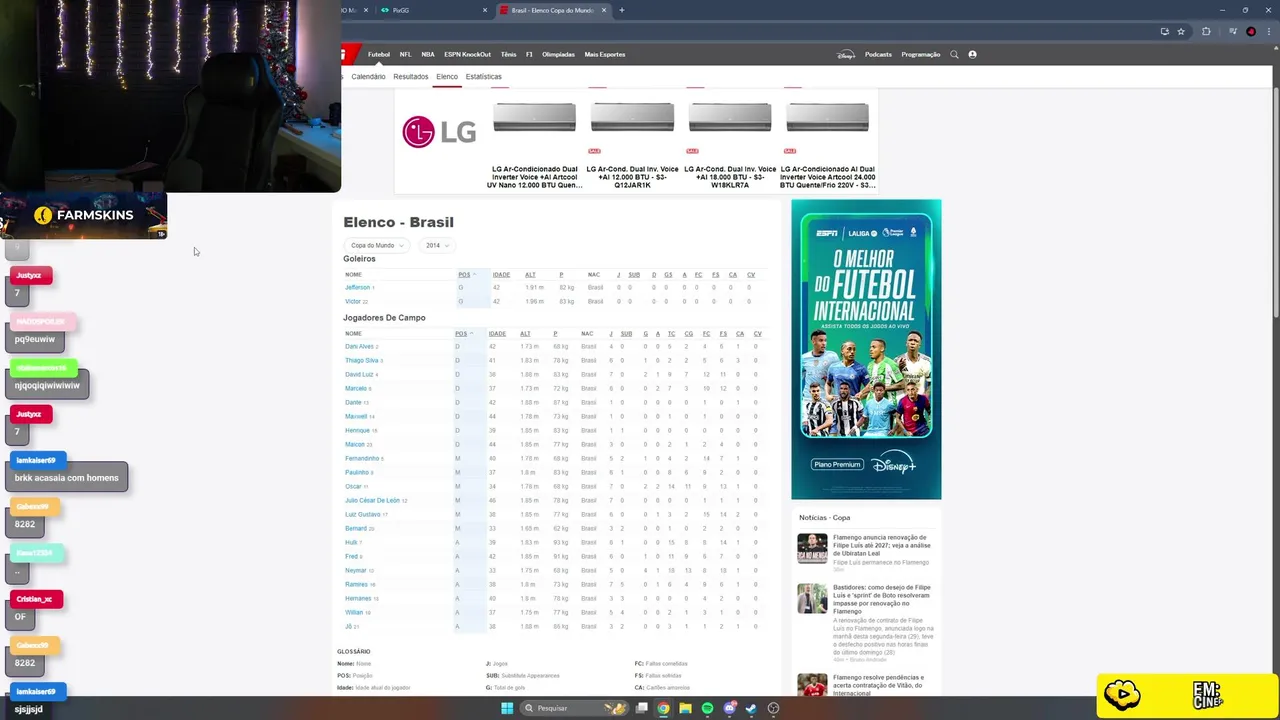Click chat message 'brkk acasala com homens'
Screen dimensions: 1280x720
point(67,478)
